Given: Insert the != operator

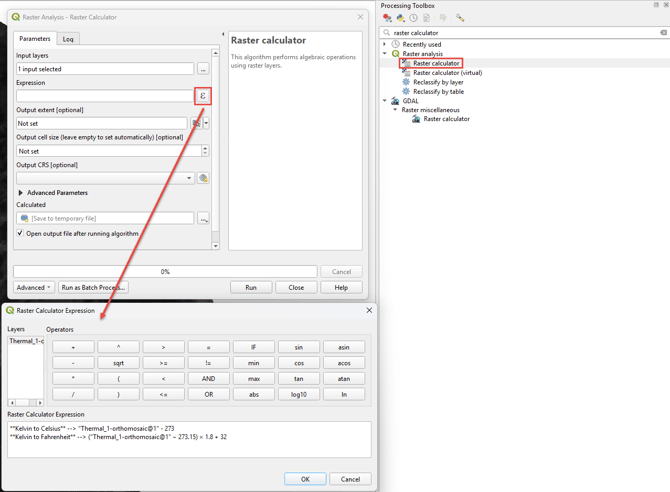Looking at the screenshot, I should click(x=209, y=363).
